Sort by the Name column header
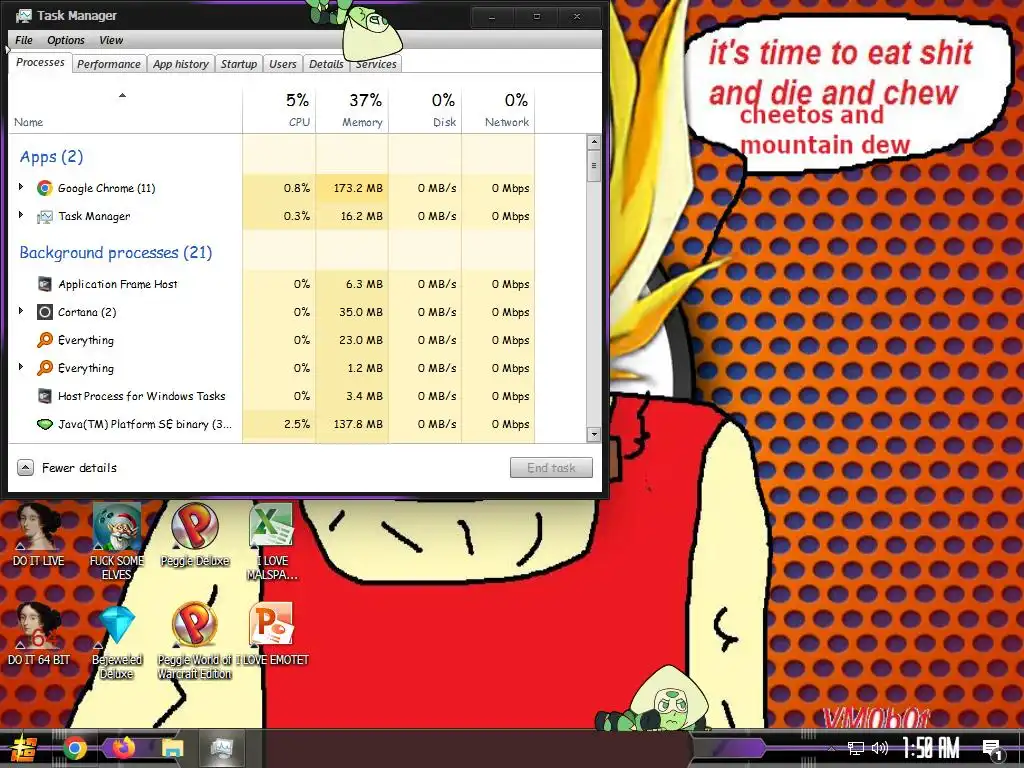The width and height of the screenshot is (1024, 768). coord(125,110)
